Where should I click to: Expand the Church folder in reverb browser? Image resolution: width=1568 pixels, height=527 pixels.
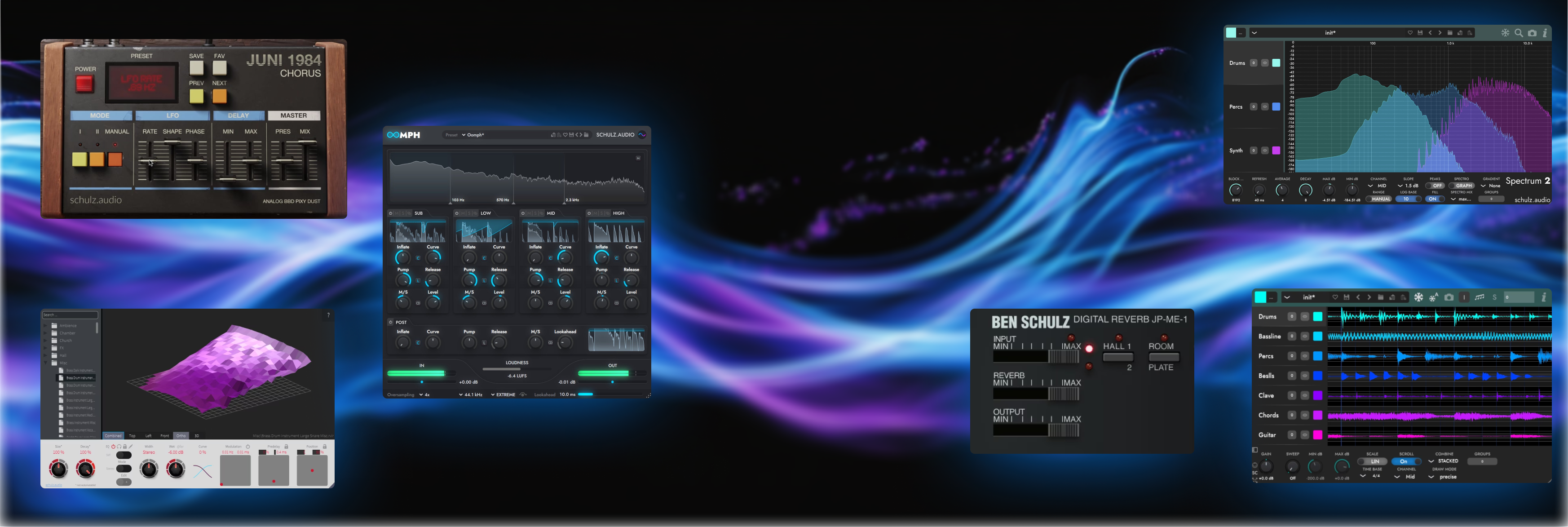point(46,341)
